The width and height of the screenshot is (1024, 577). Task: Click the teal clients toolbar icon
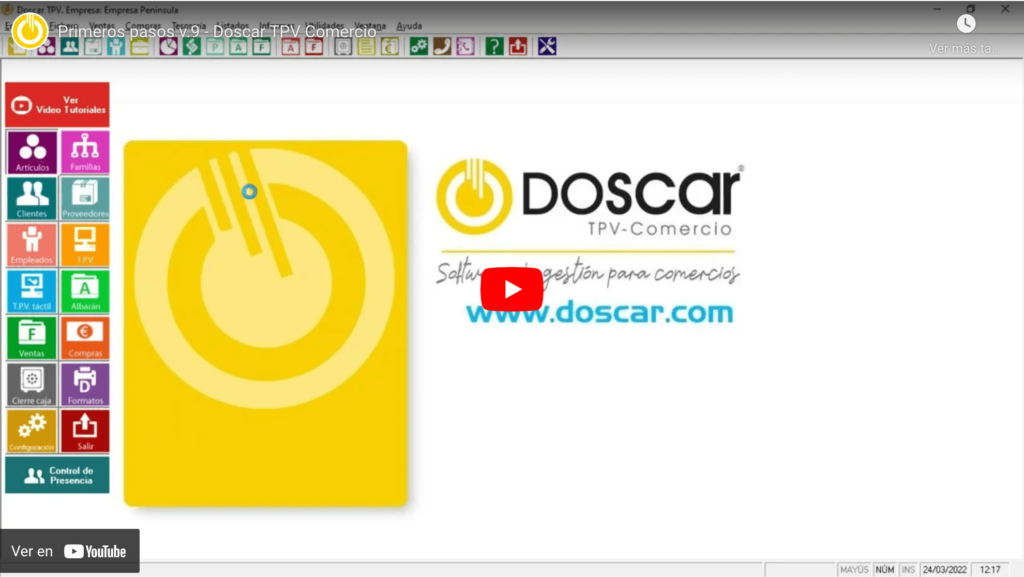pyautogui.click(x=70, y=47)
